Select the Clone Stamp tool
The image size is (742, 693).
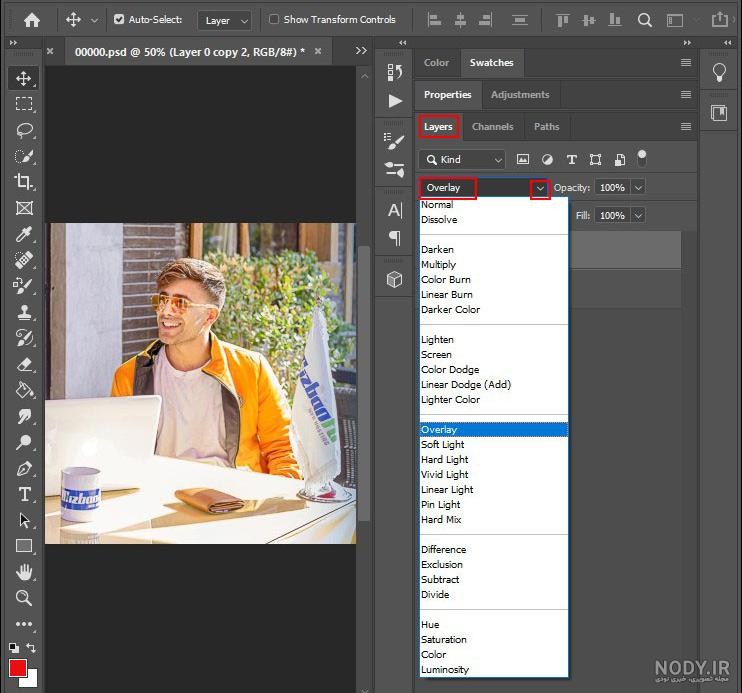pos(24,312)
